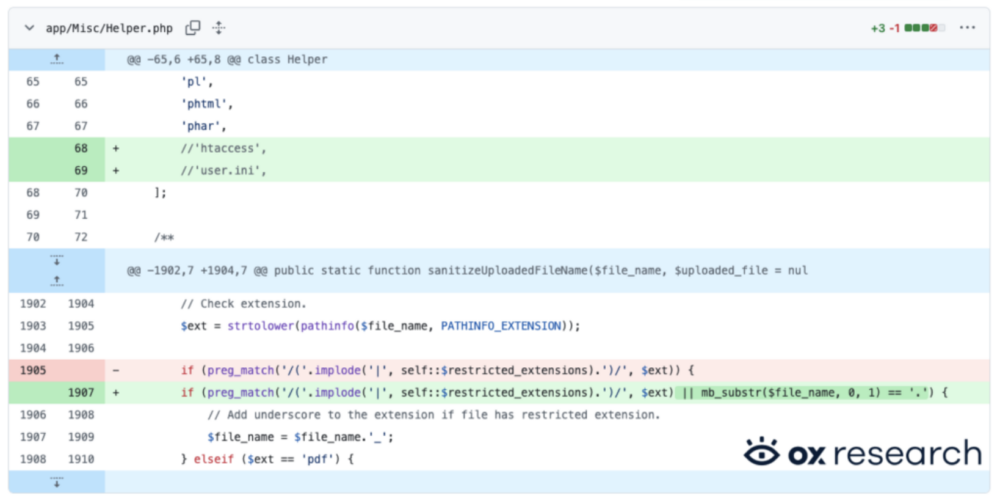Click the added //'user.ini' code line
Screen dimensions: 1000x501
pyautogui.click(x=224, y=170)
